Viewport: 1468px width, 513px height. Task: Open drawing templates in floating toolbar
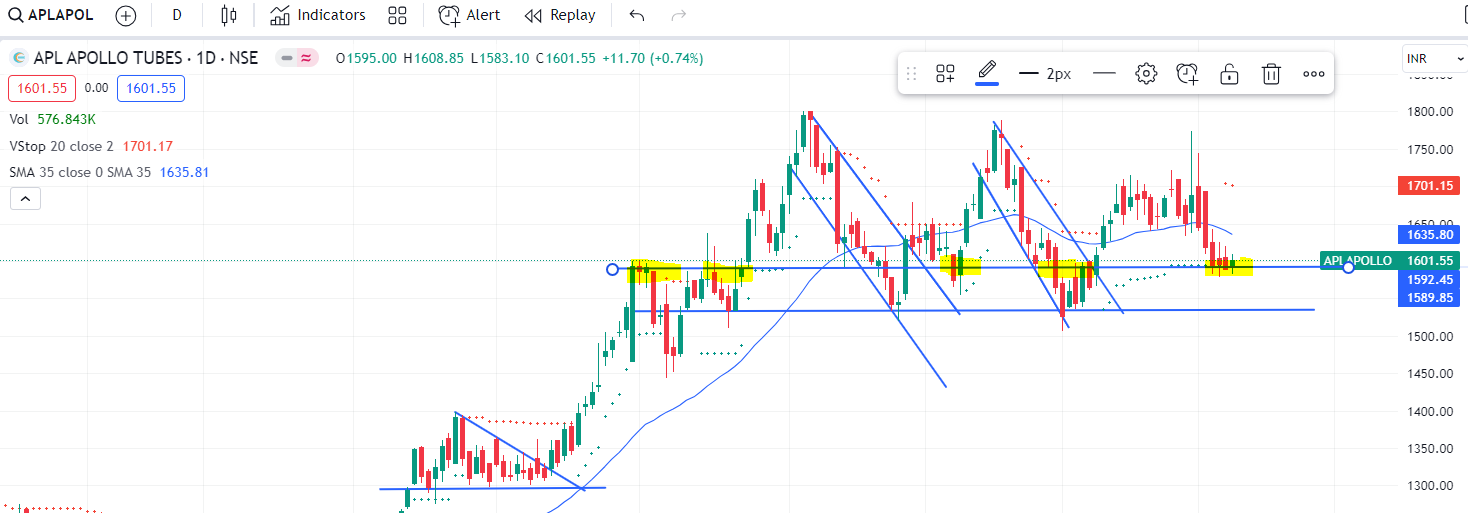coord(945,73)
